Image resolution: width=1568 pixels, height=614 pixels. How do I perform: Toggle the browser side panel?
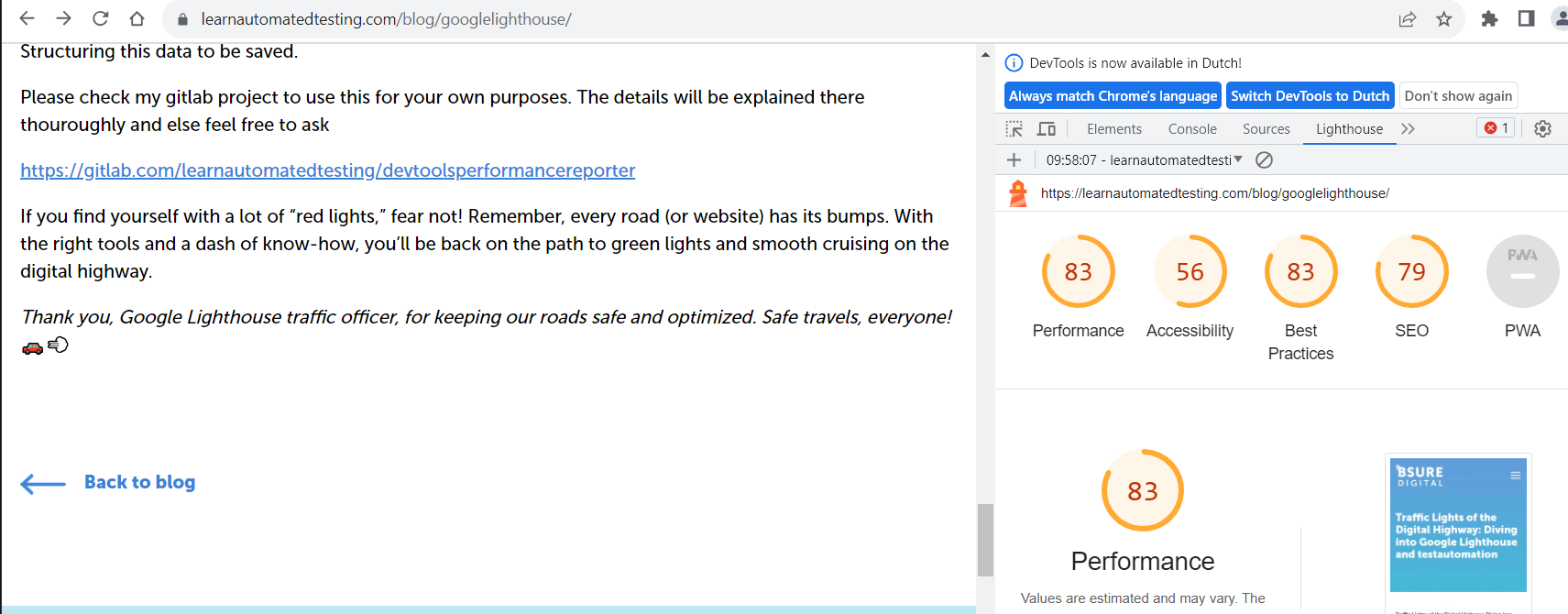1526,18
